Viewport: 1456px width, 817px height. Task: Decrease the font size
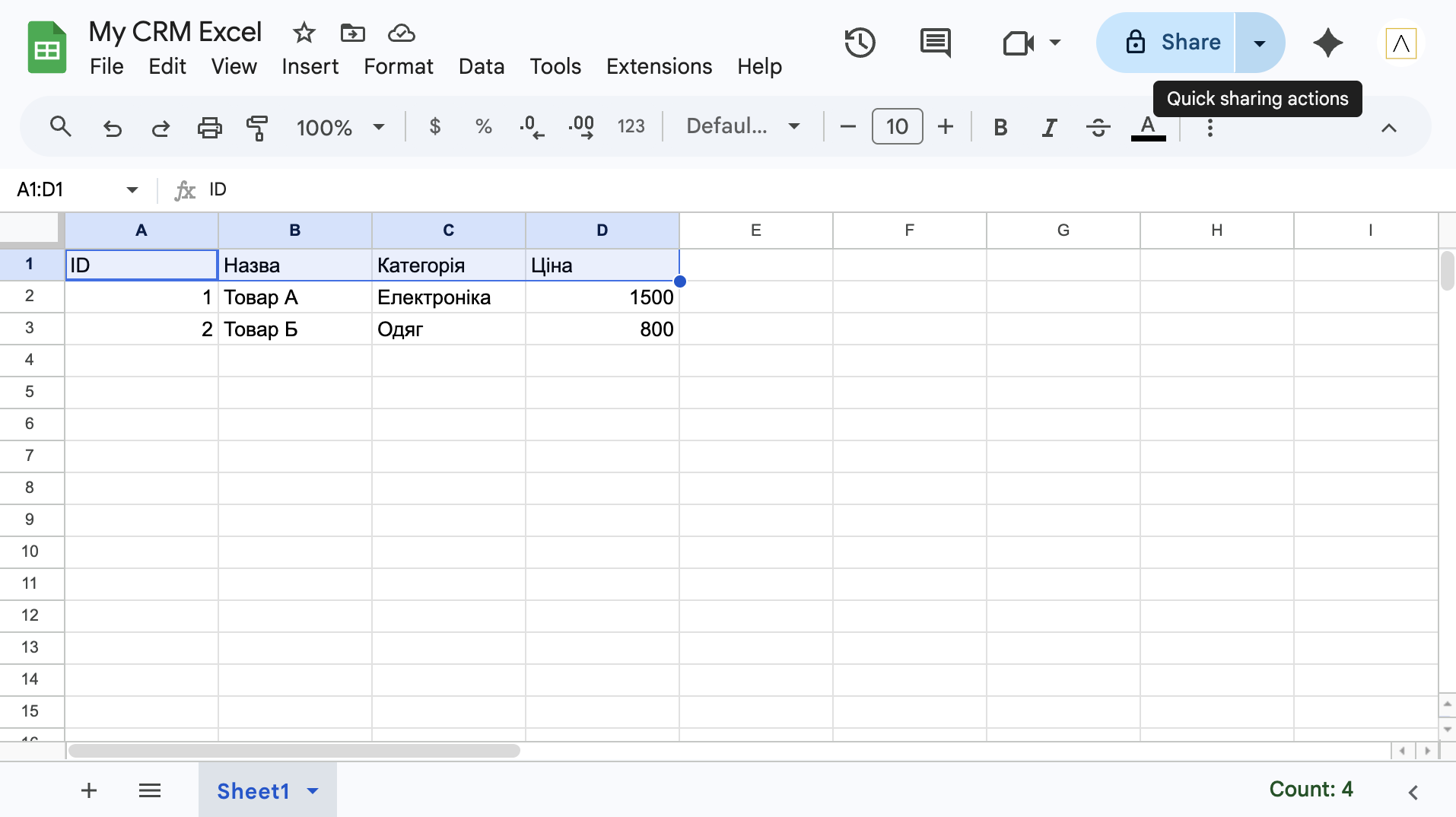[848, 126]
